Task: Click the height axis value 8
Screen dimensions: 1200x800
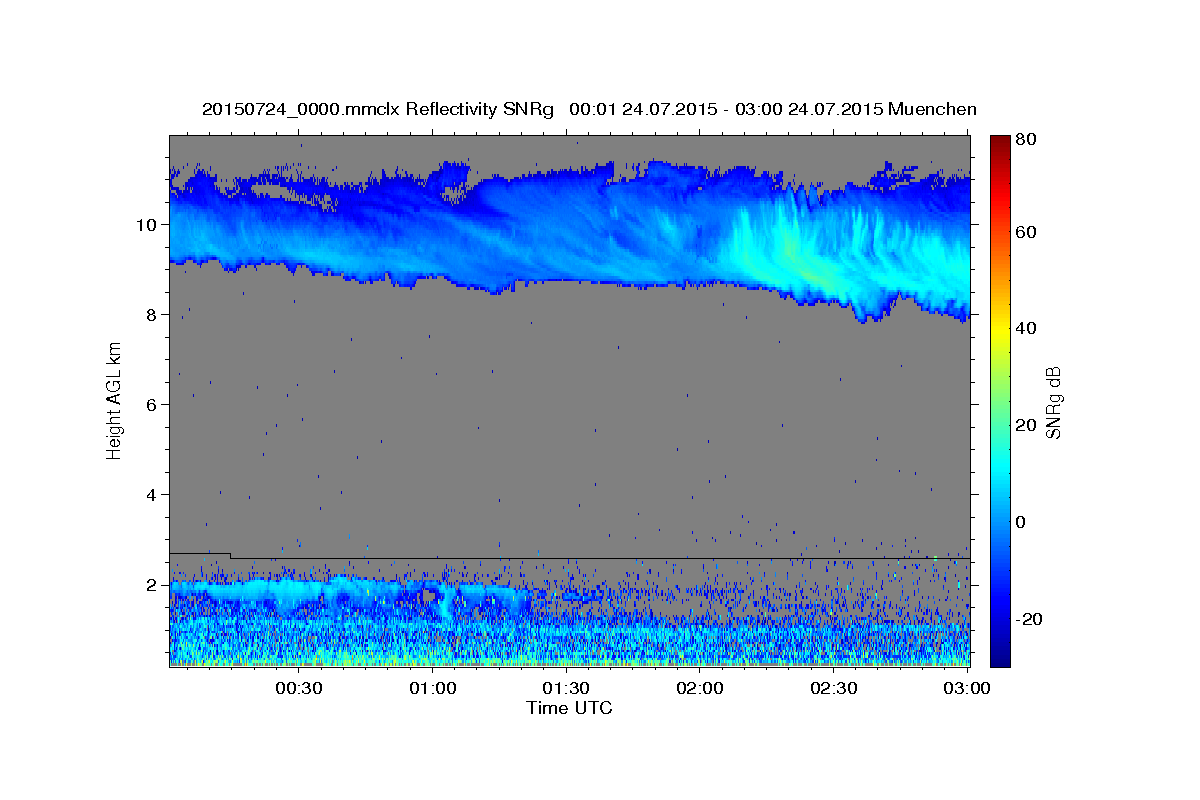Action: [x=152, y=314]
